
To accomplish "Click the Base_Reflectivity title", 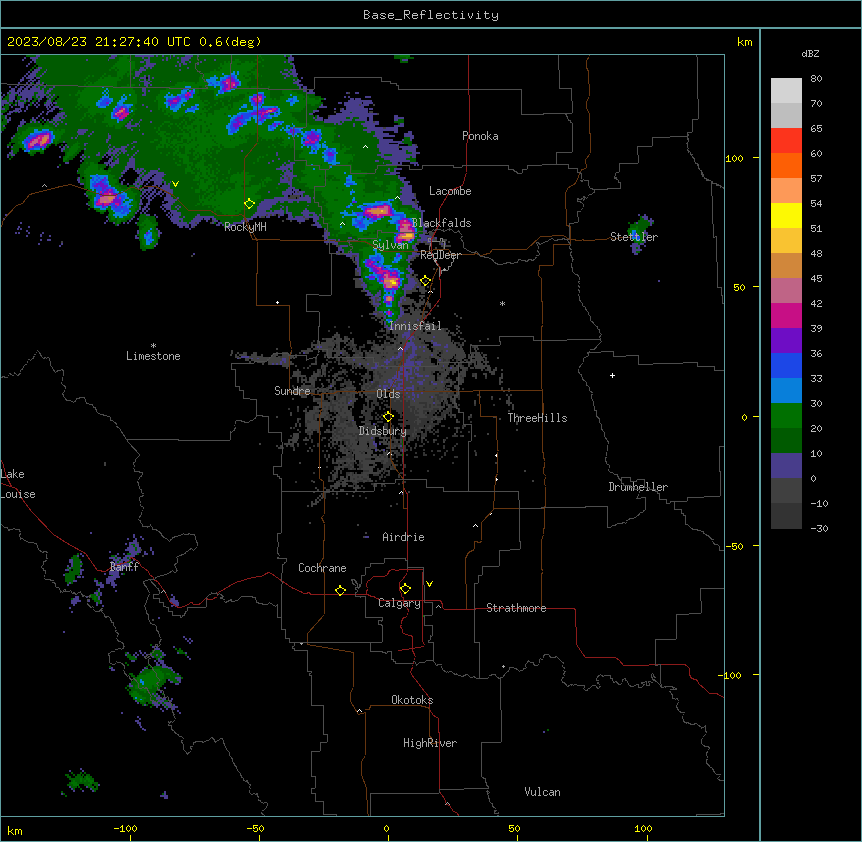I will 431,15.
